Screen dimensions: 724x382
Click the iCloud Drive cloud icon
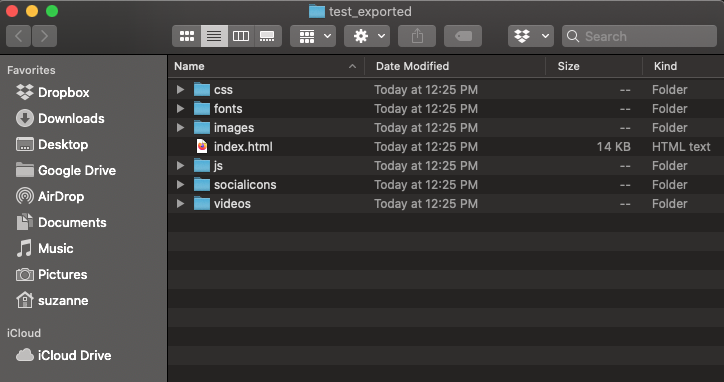[24, 355]
